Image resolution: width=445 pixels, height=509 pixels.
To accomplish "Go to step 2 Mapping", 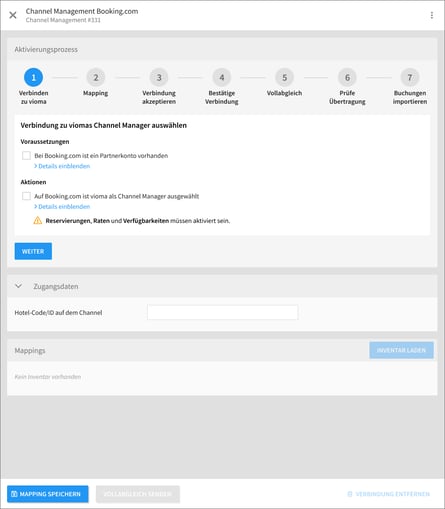I will [x=96, y=77].
